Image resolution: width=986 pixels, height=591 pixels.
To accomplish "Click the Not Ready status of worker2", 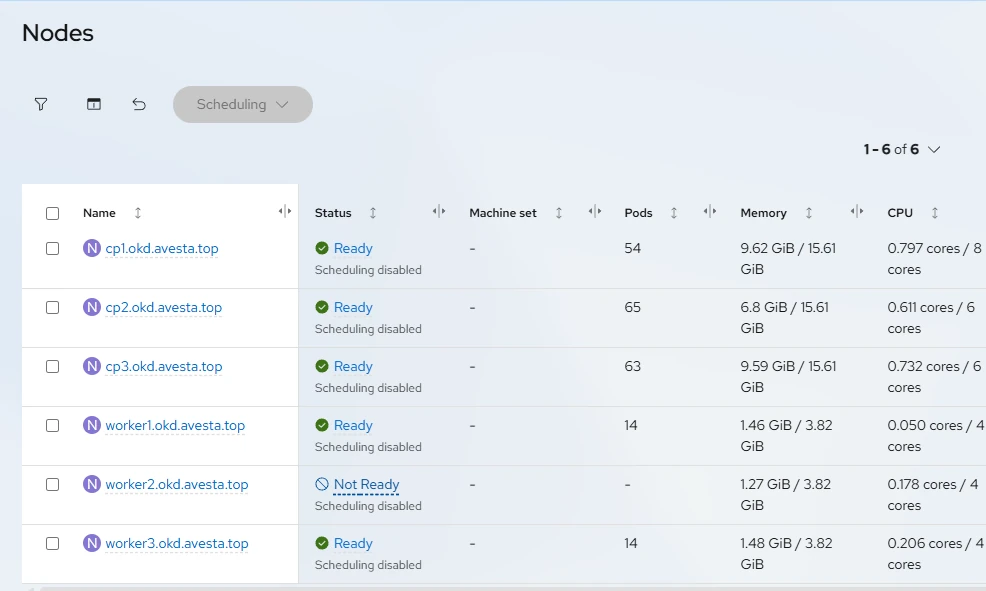I will click(x=366, y=485).
